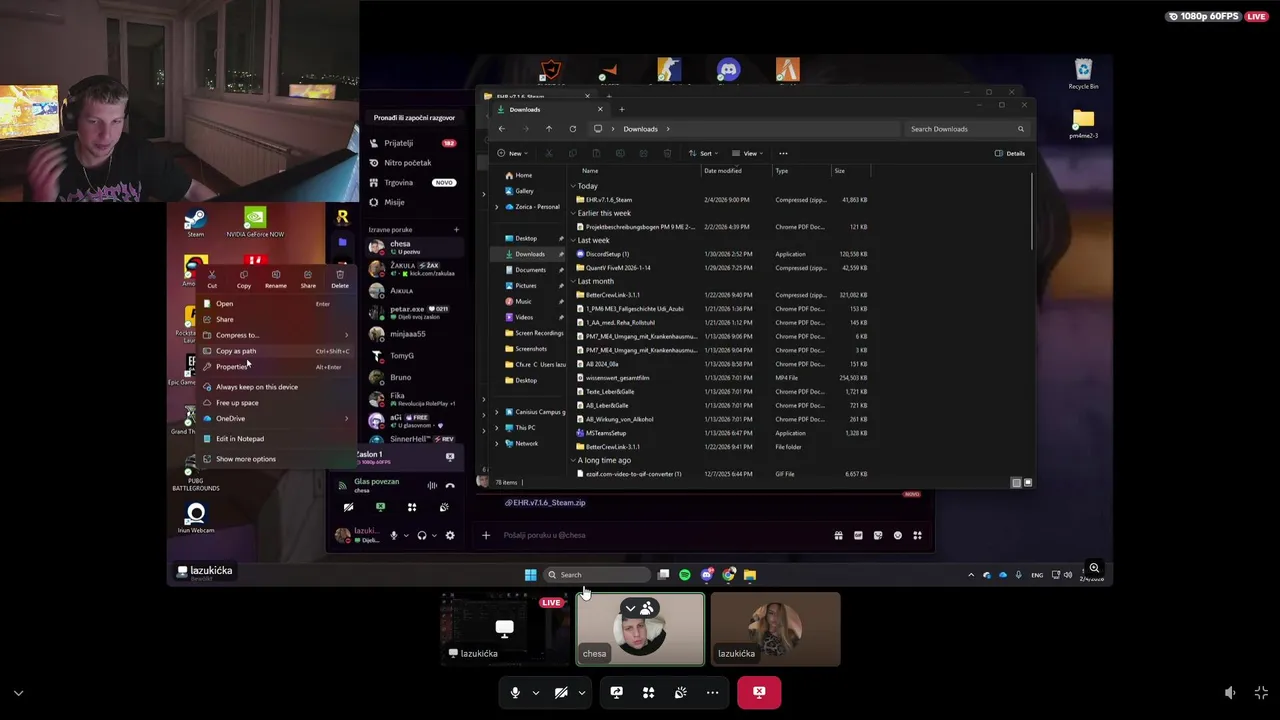
Task: Select DiscordSetup (1) file row
Action: [722, 254]
